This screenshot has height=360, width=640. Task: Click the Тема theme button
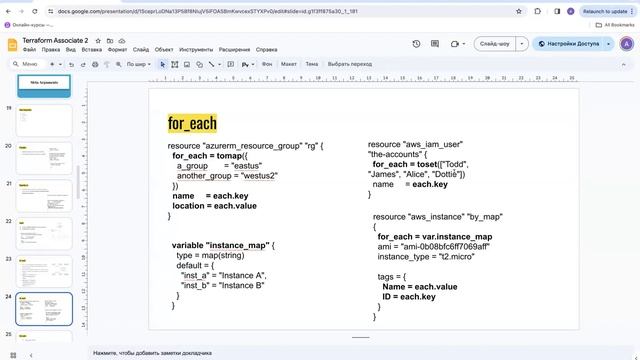click(x=311, y=64)
